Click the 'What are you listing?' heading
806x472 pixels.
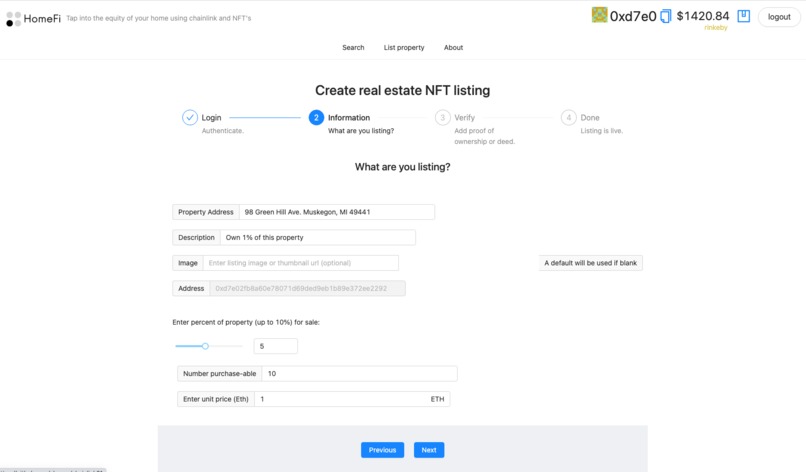click(x=402, y=167)
